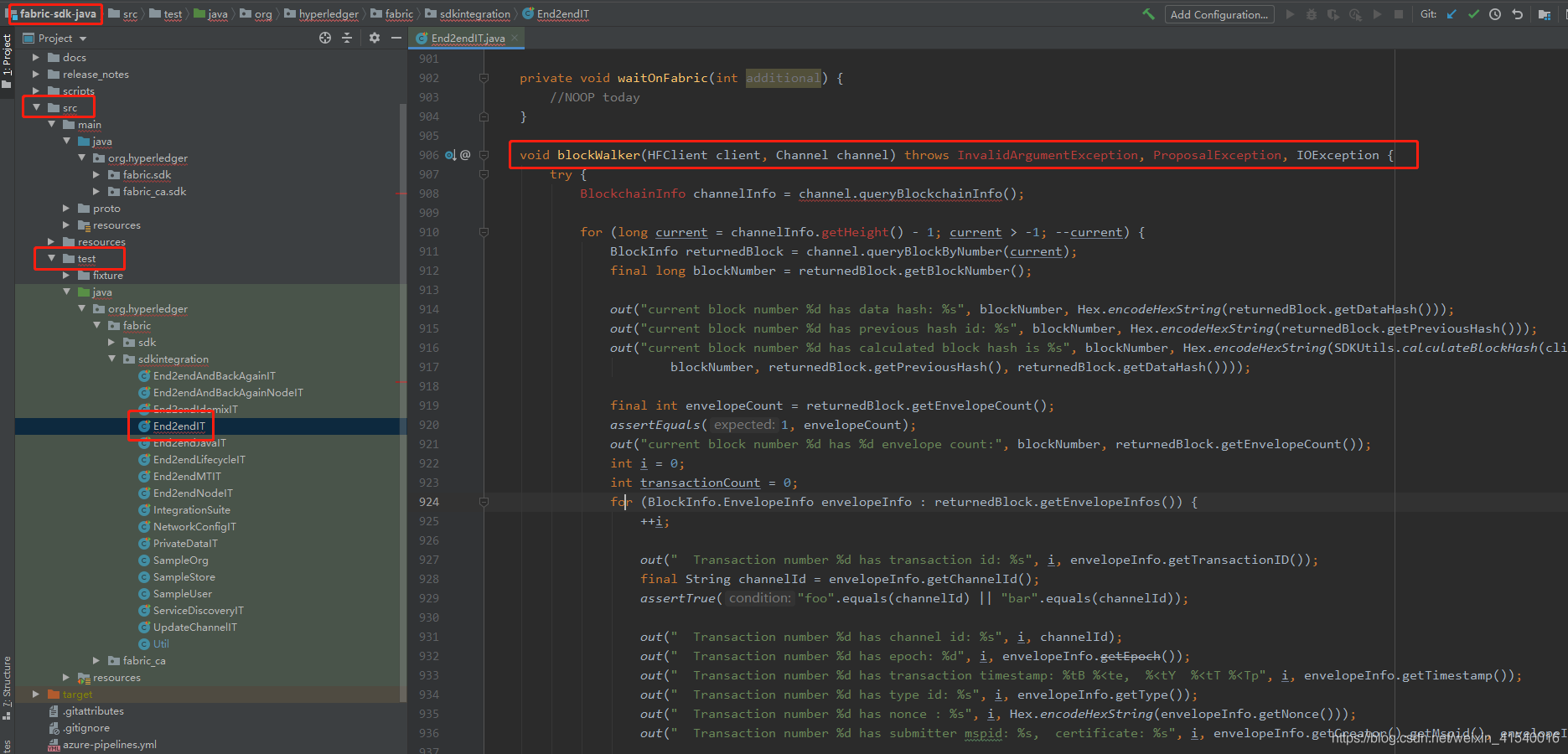The height and width of the screenshot is (754, 1568).
Task: Expand the fixture folder
Action: click(x=67, y=275)
